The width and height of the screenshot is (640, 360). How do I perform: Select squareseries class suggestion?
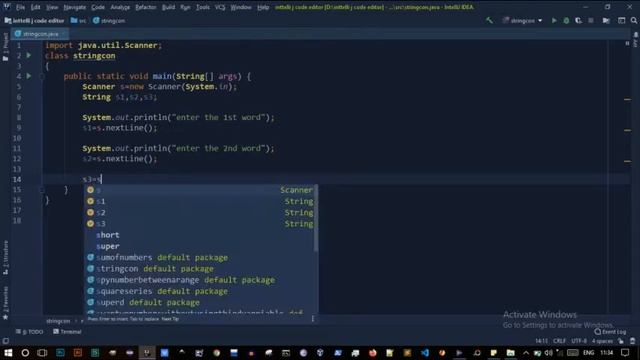[200, 291]
